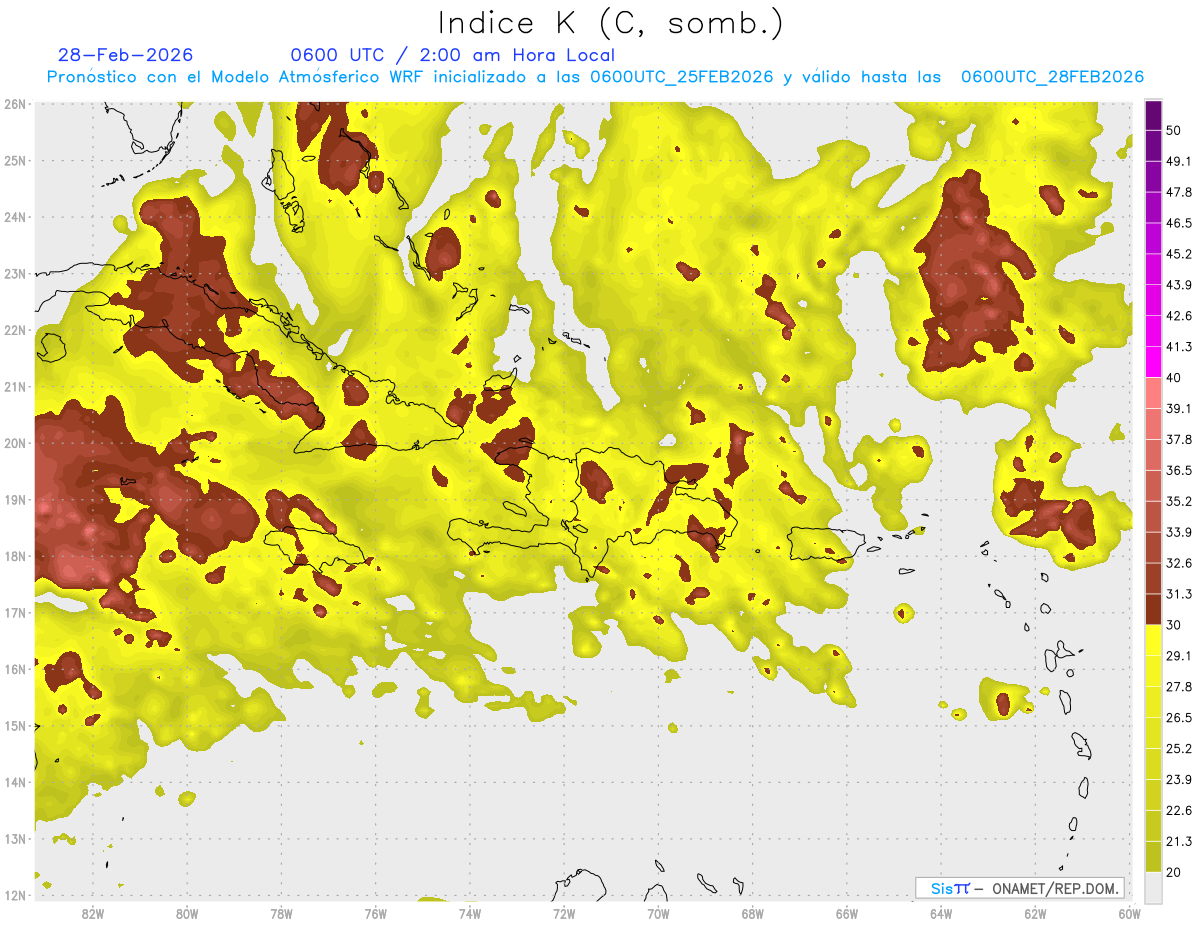
Task: Click the '82W' longitude axis label
Action: tap(93, 914)
